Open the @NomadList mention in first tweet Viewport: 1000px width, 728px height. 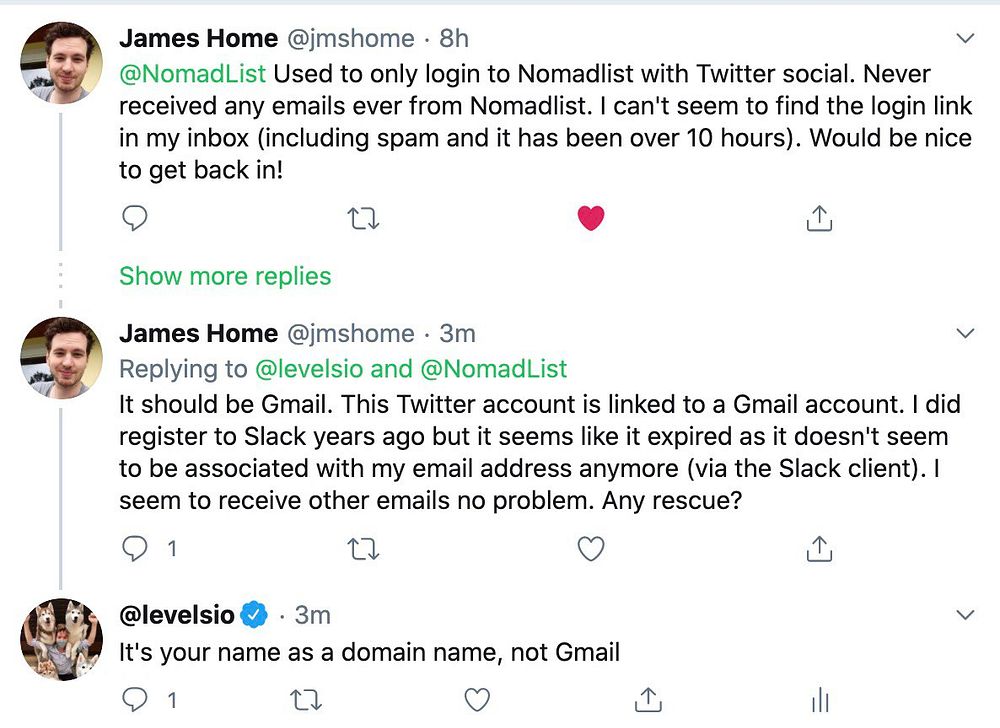tap(193, 75)
